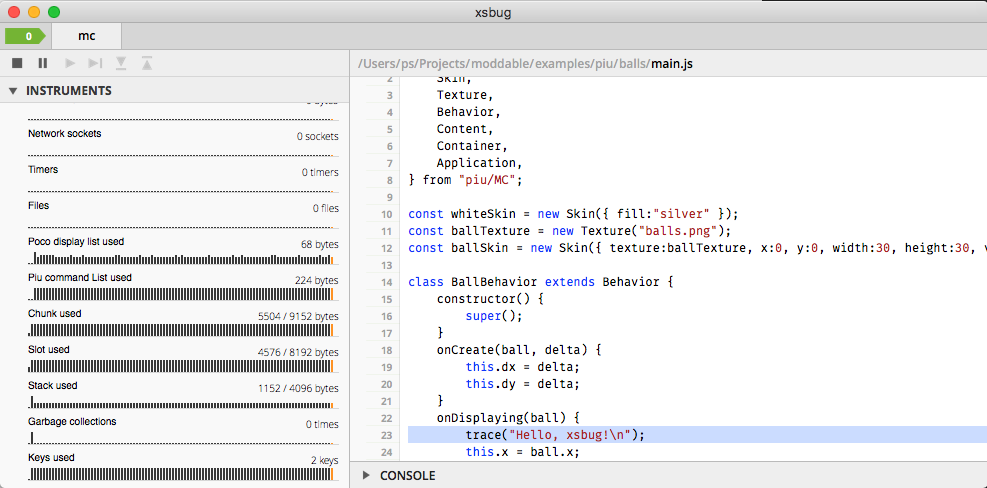
Task: Click the "5504 / 9152 bytes" value
Action: point(298,316)
